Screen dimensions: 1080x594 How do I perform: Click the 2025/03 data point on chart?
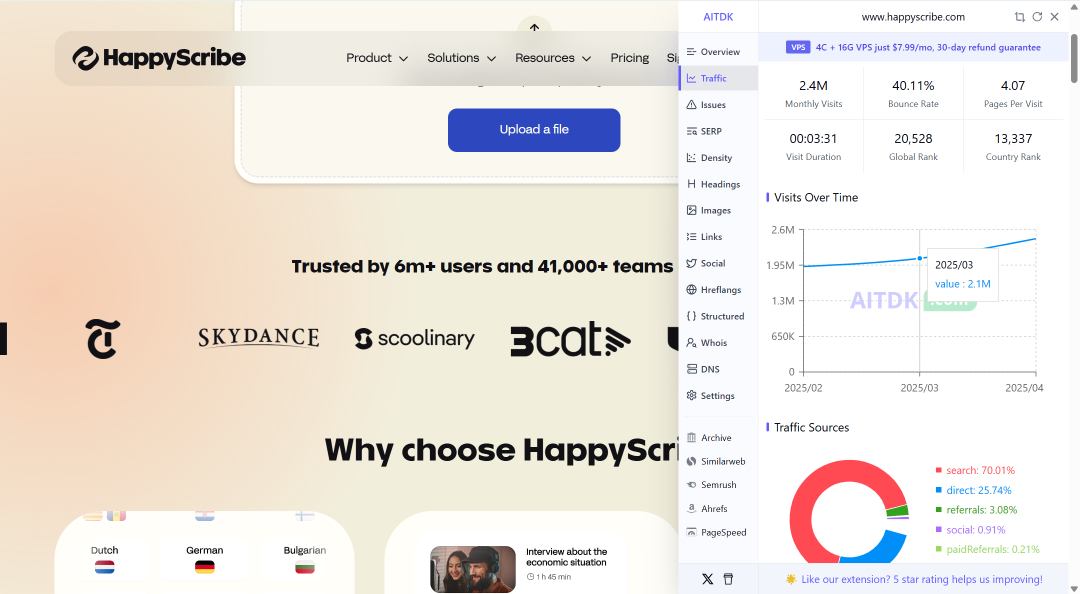click(920, 258)
